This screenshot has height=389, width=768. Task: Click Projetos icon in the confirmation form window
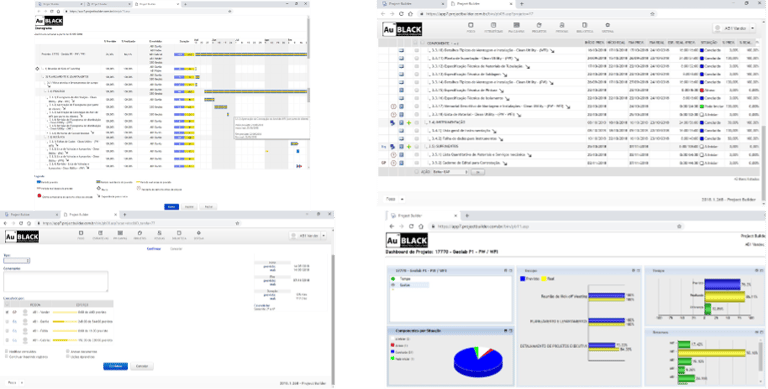click(x=140, y=233)
